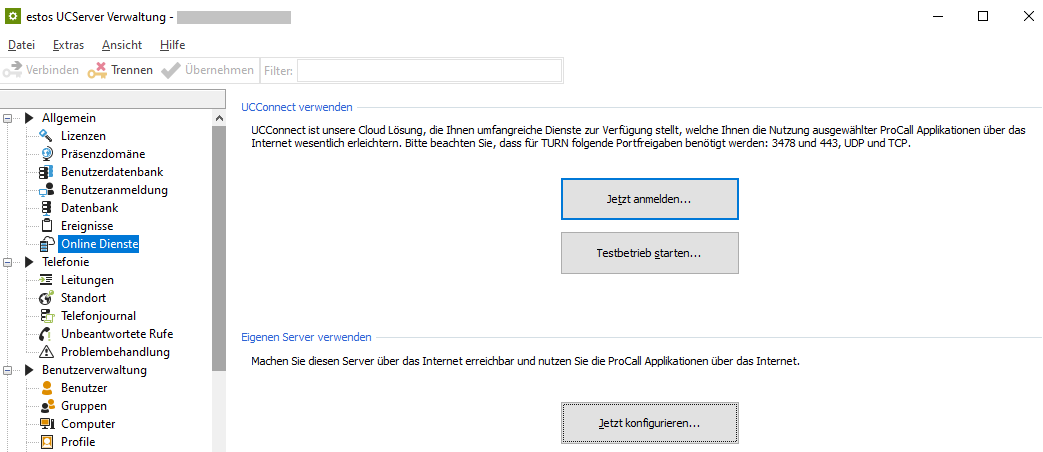Collapse the Telefonie tree node

pos(8,262)
